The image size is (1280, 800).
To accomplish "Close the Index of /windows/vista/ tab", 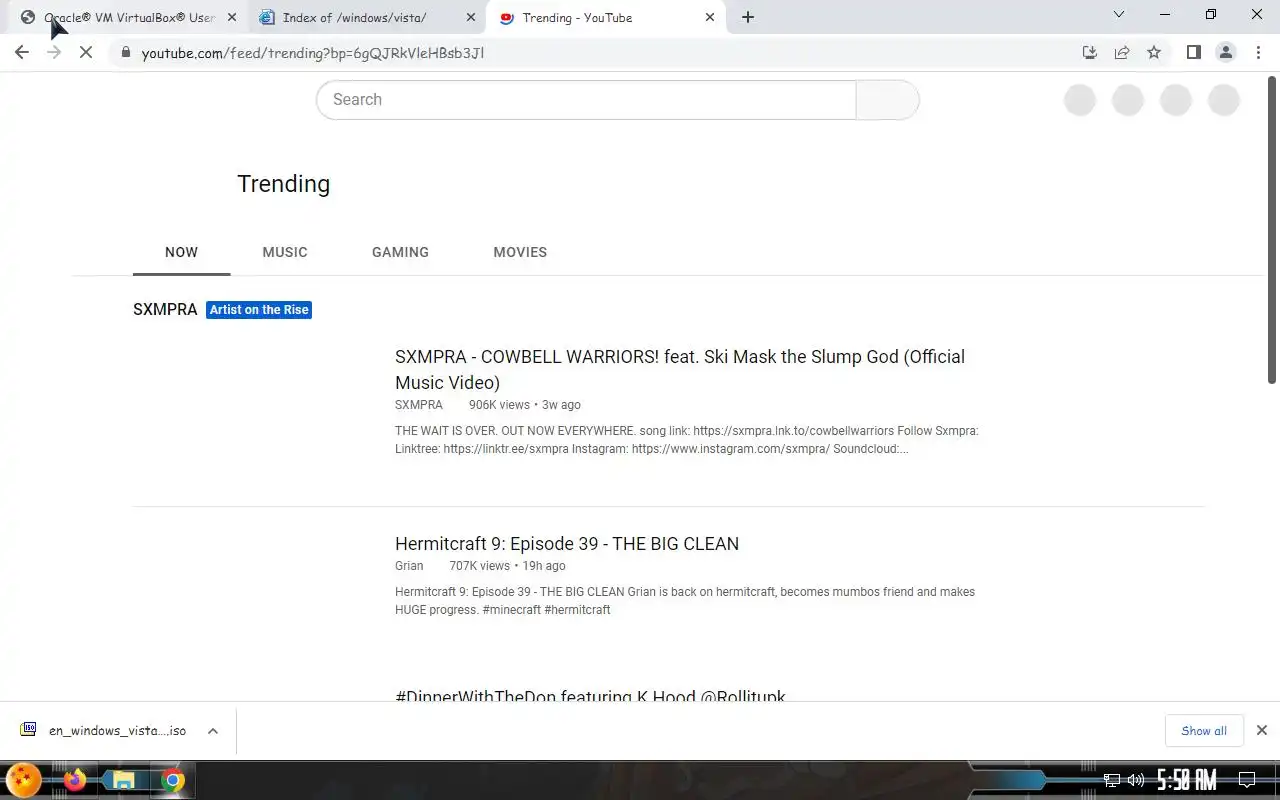I will click(x=471, y=17).
